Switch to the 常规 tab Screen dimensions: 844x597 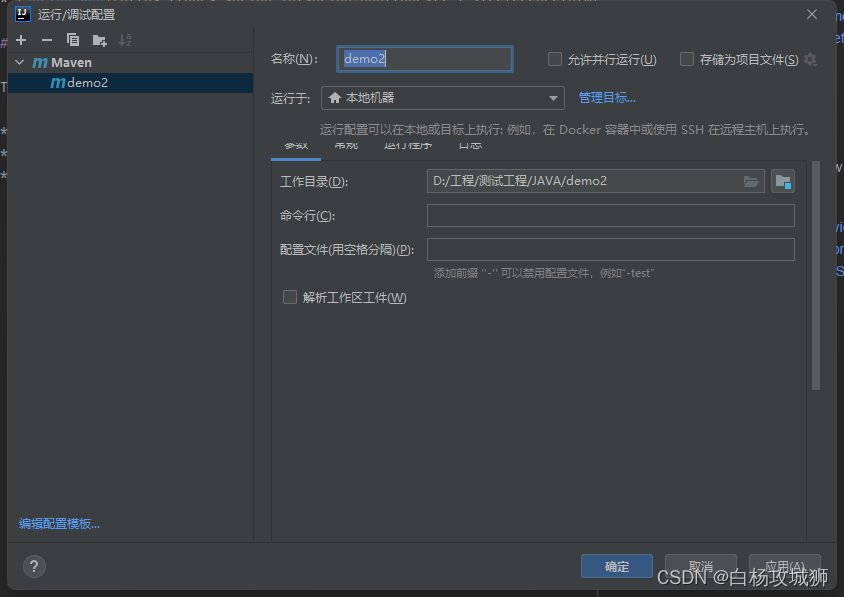pos(346,145)
